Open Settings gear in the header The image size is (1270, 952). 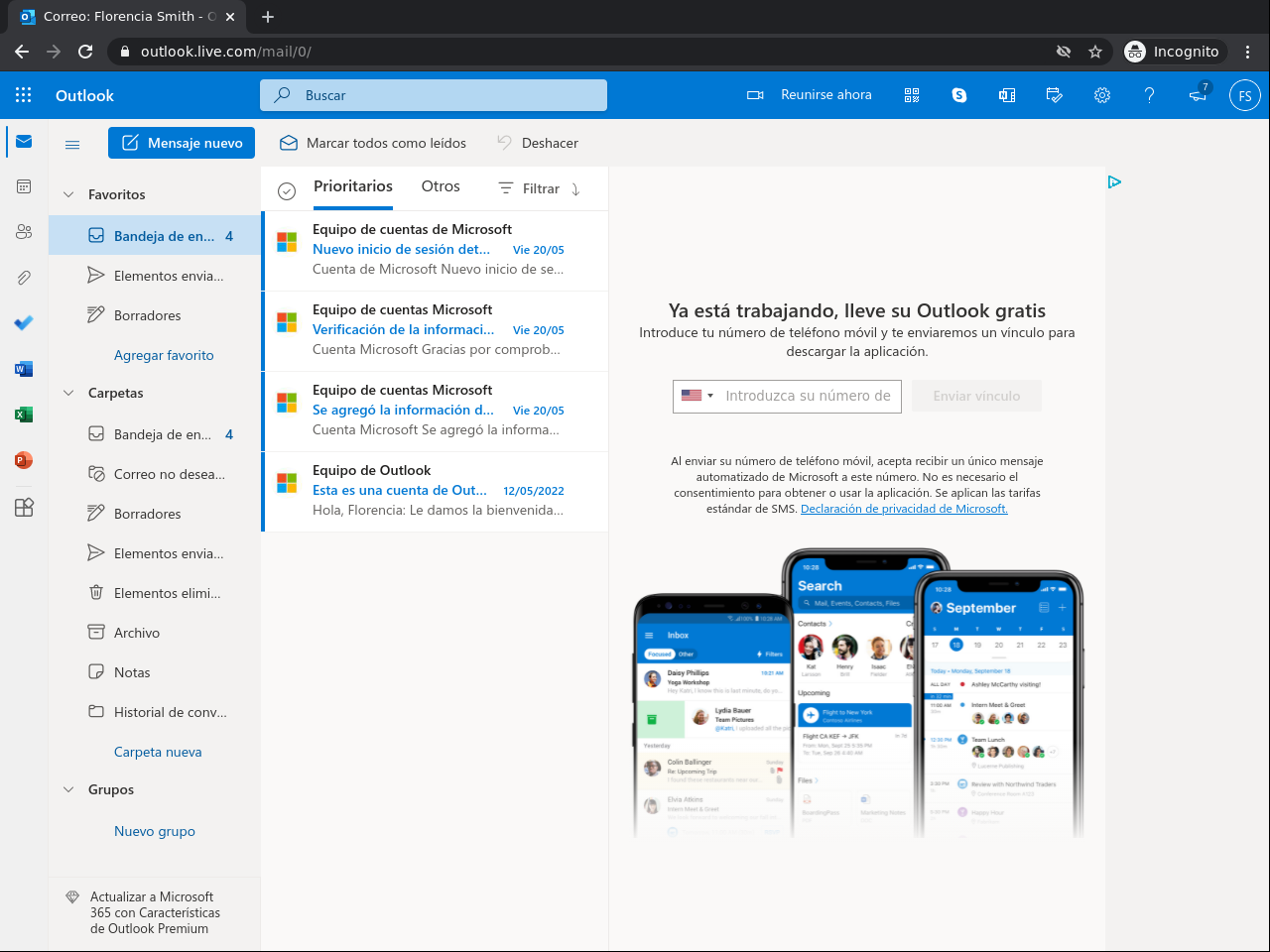click(x=1102, y=95)
